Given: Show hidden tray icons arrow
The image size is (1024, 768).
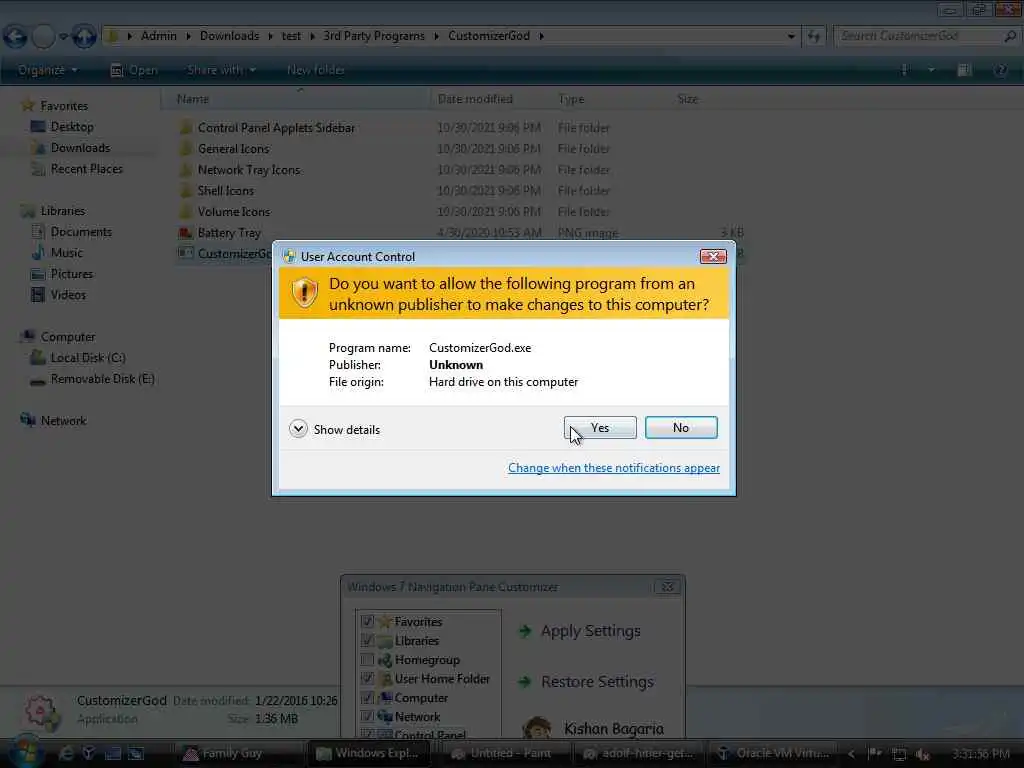Looking at the screenshot, I should tap(851, 754).
